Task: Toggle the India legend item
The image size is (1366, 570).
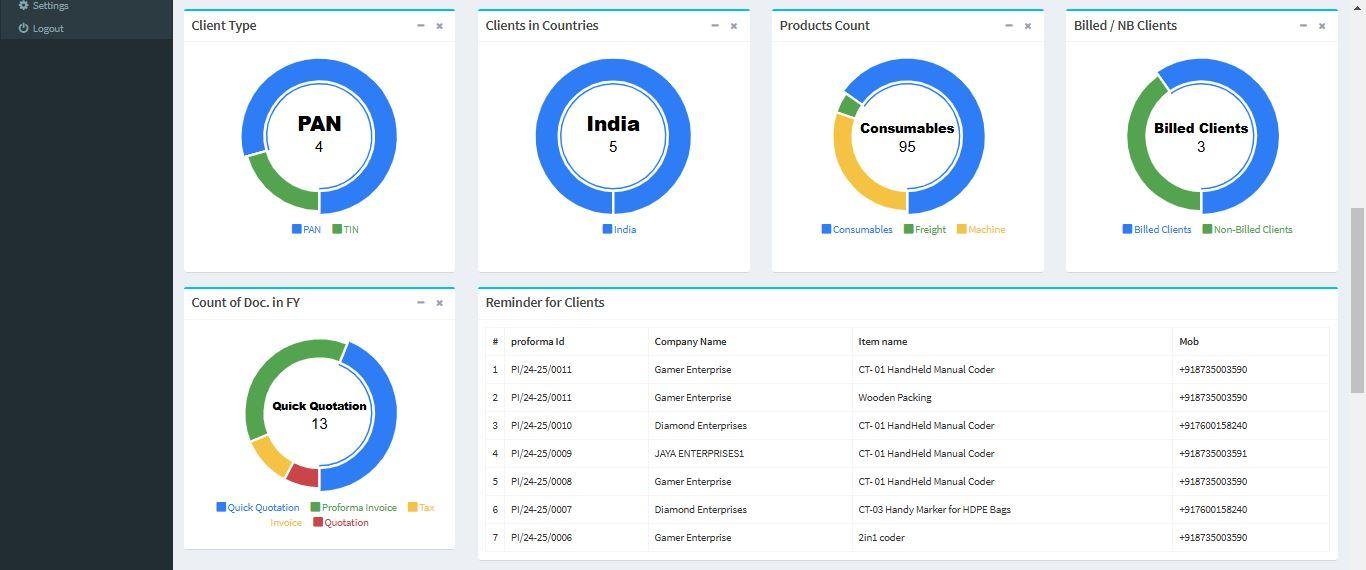Action: (x=619, y=229)
